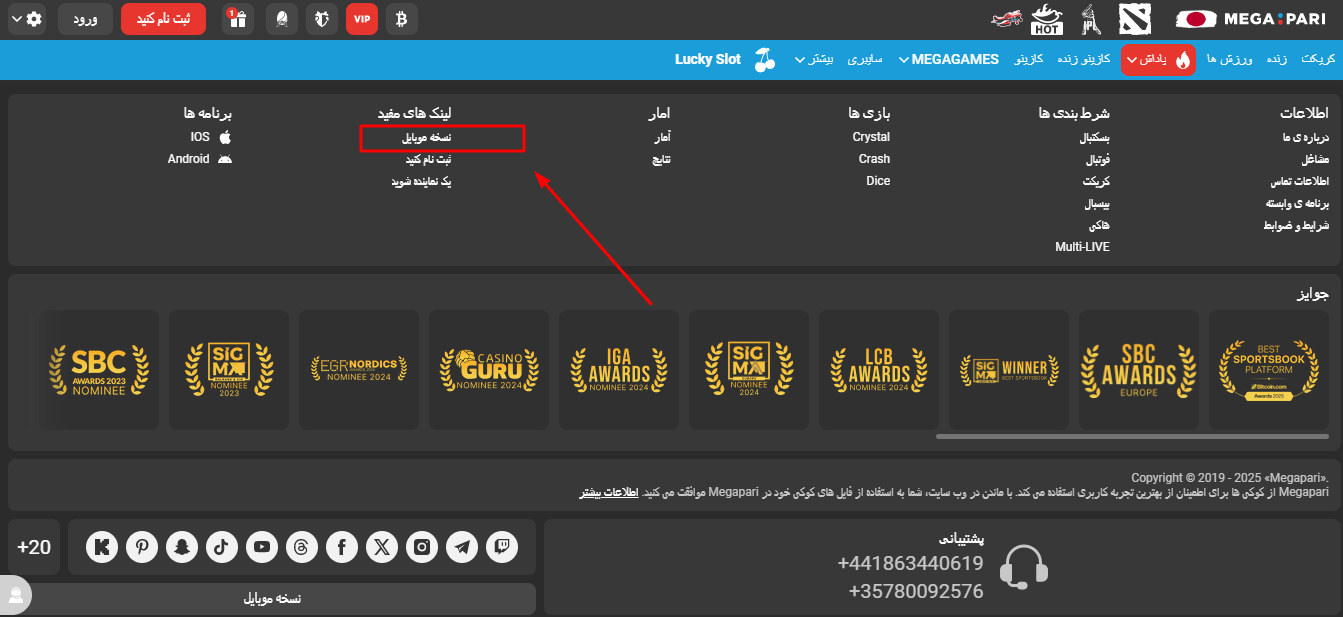Click the red VIP badge icon

[x=362, y=19]
